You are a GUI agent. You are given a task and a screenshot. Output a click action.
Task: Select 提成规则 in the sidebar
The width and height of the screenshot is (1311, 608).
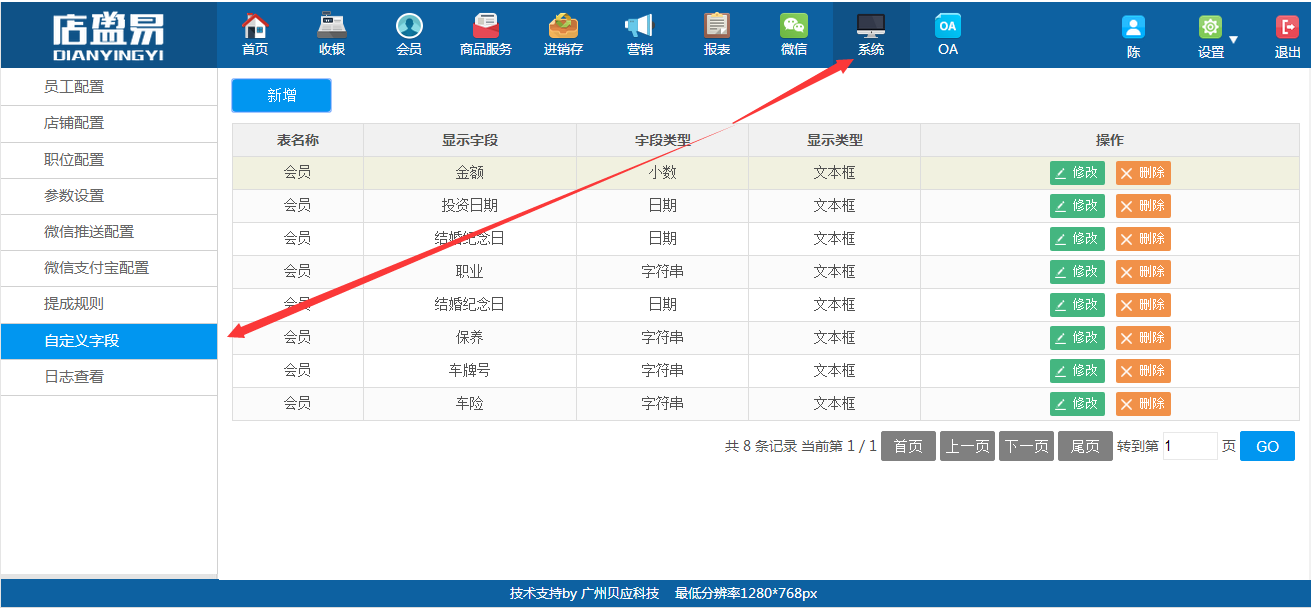click(109, 304)
